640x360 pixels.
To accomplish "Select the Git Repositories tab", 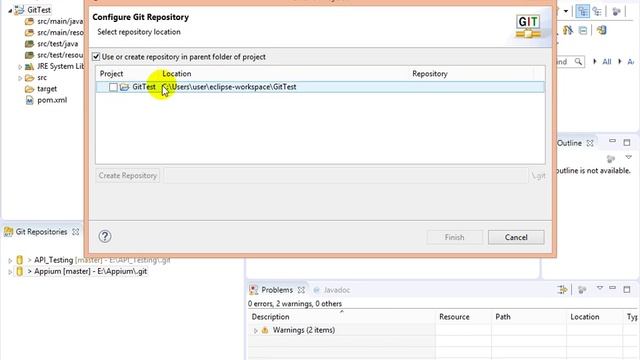I will 41,232.
